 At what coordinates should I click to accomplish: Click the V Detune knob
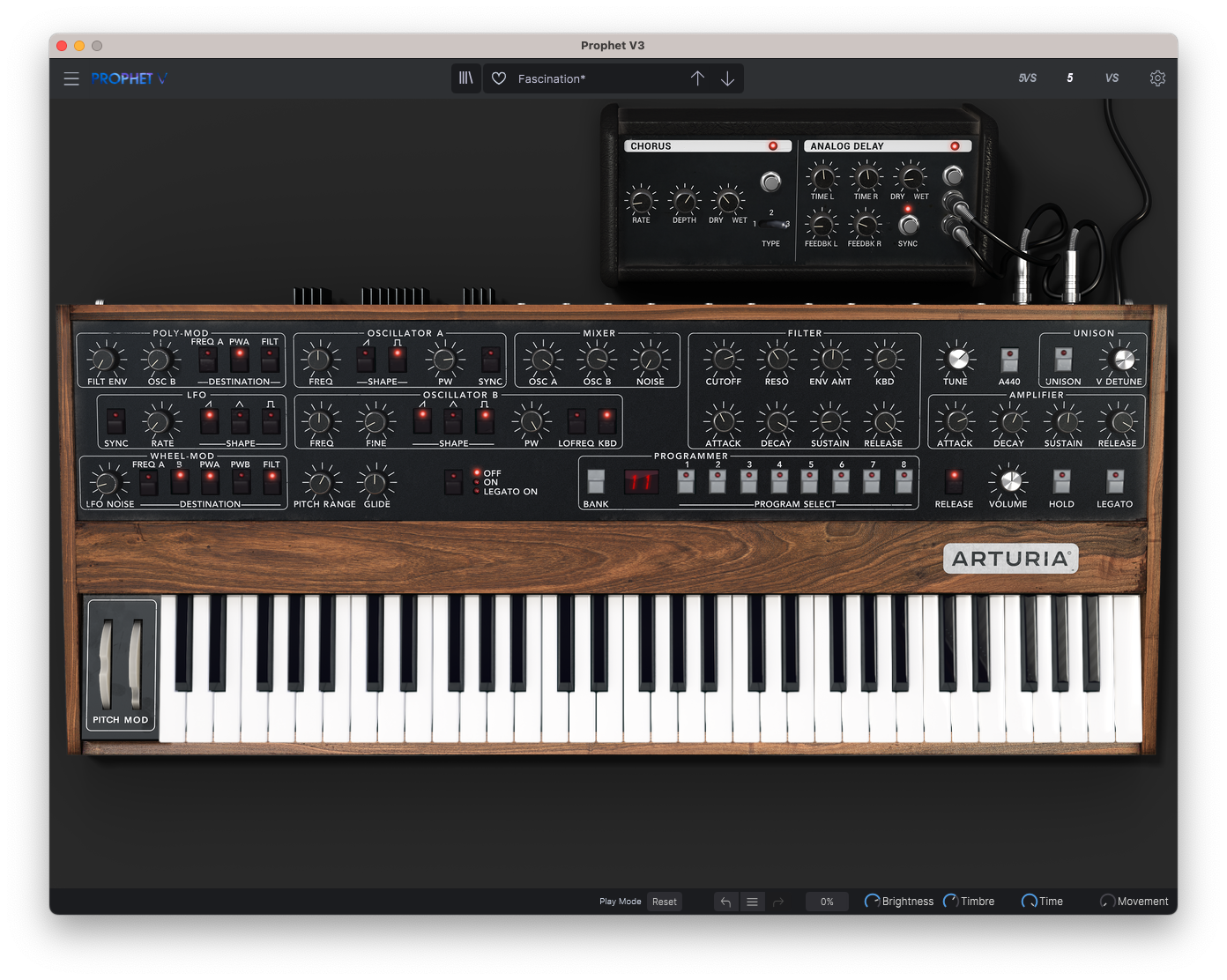pos(1123,359)
